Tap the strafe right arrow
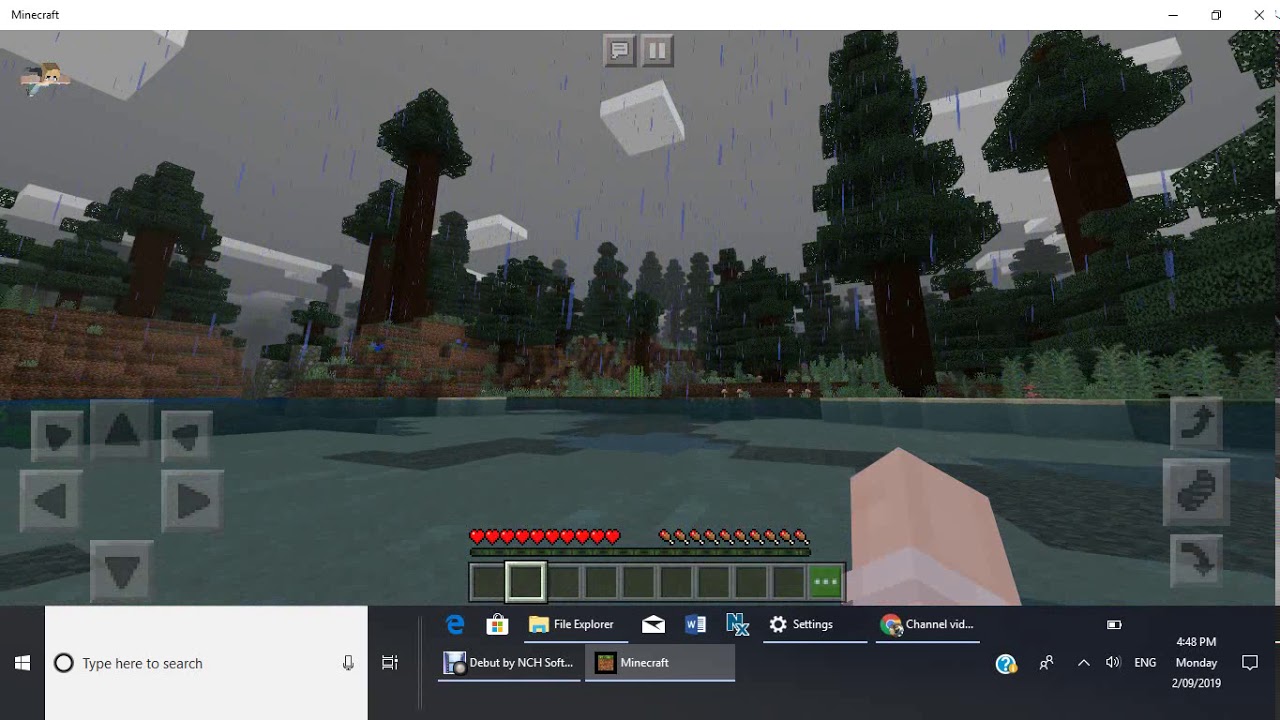Viewport: 1280px width, 720px height. click(x=191, y=500)
